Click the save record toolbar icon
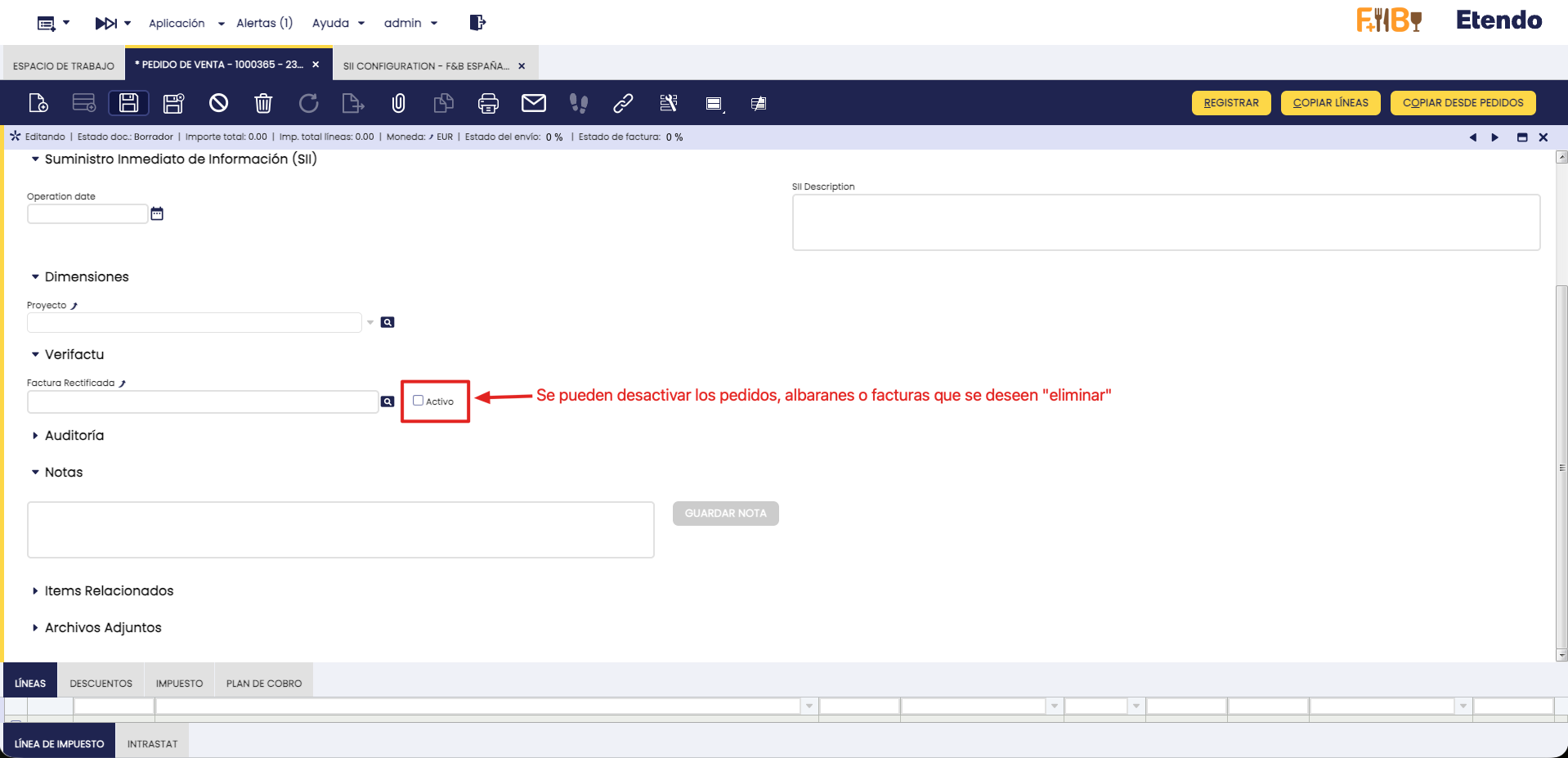Screen dimensions: 1568x758 pyautogui.click(x=128, y=103)
